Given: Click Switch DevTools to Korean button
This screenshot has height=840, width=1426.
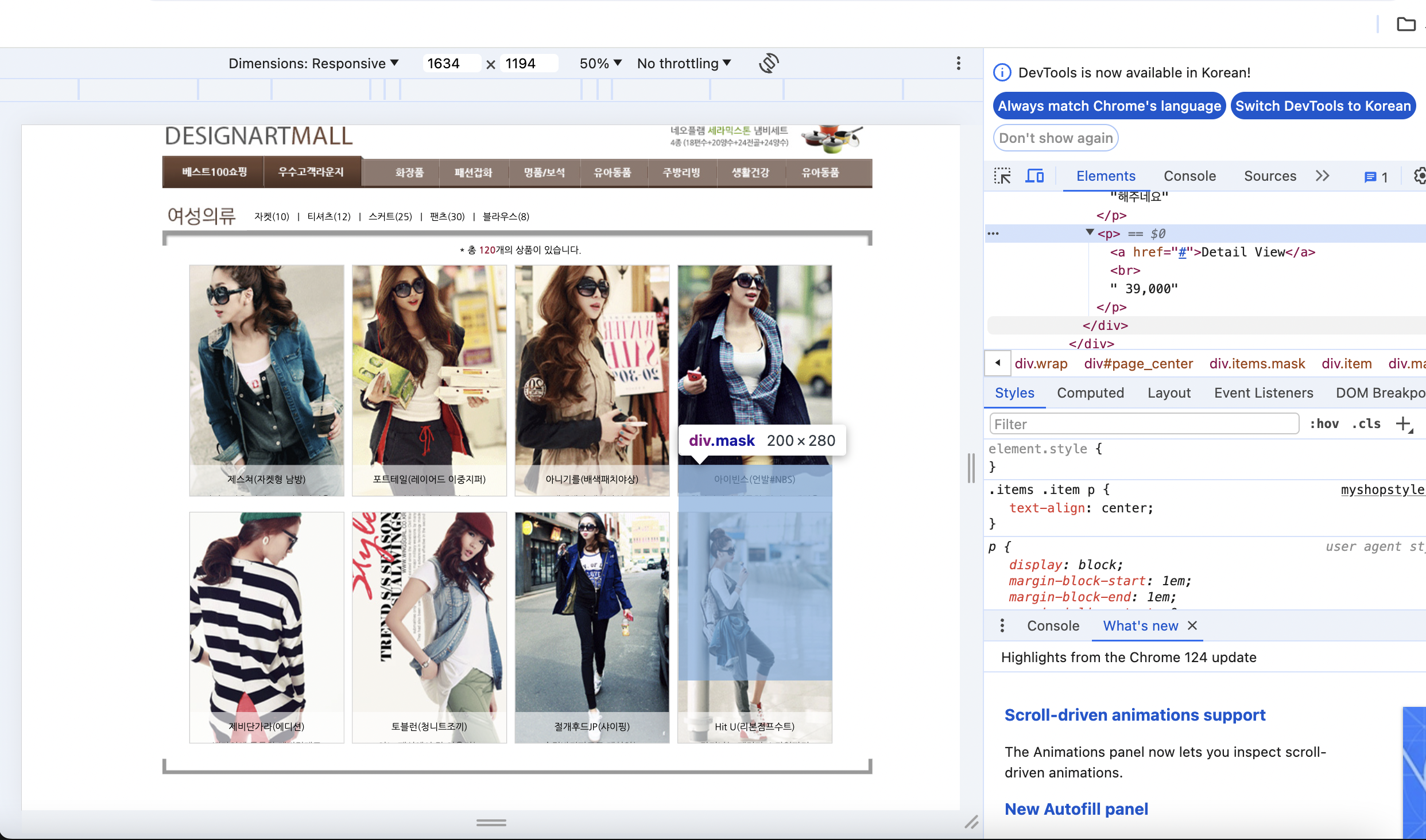Looking at the screenshot, I should click(x=1323, y=106).
